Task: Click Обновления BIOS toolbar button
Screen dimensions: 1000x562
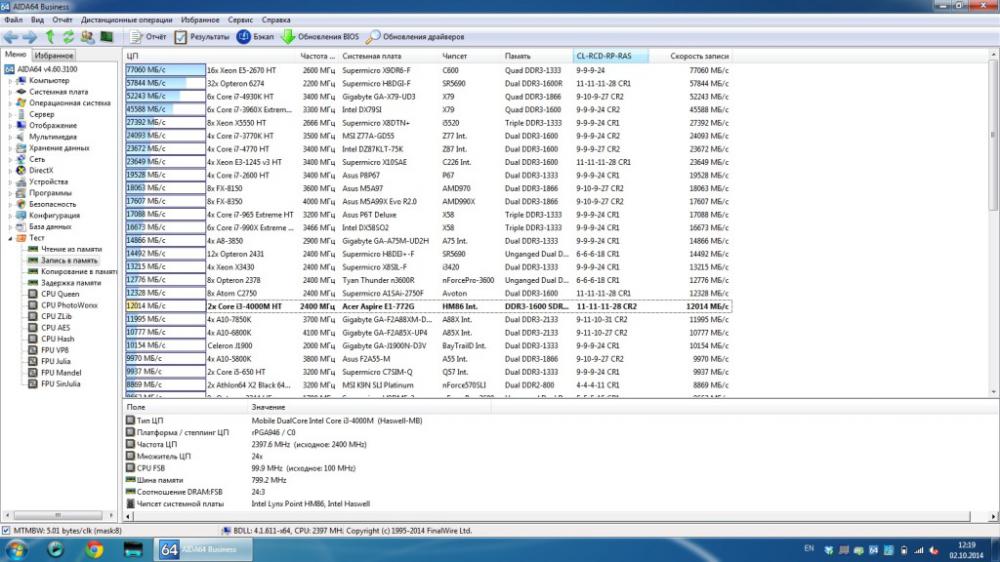Action: point(320,37)
